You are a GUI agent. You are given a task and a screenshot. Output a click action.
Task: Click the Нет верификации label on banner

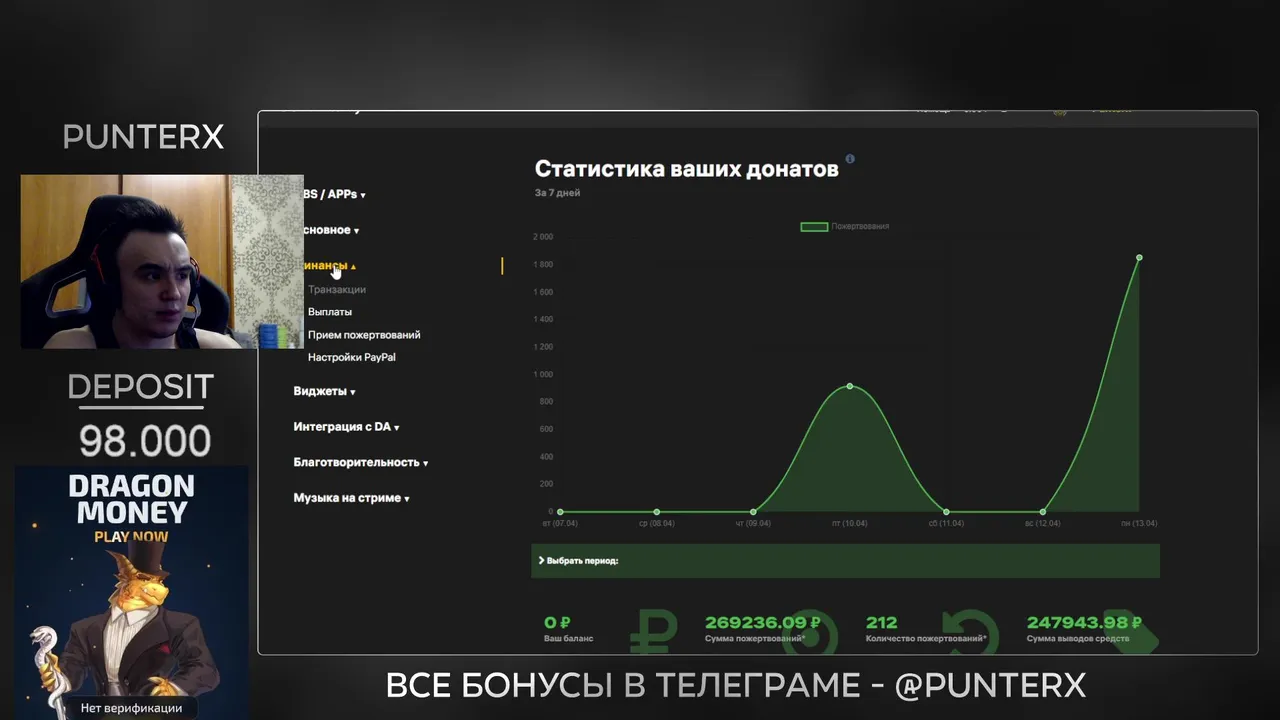click(x=131, y=708)
